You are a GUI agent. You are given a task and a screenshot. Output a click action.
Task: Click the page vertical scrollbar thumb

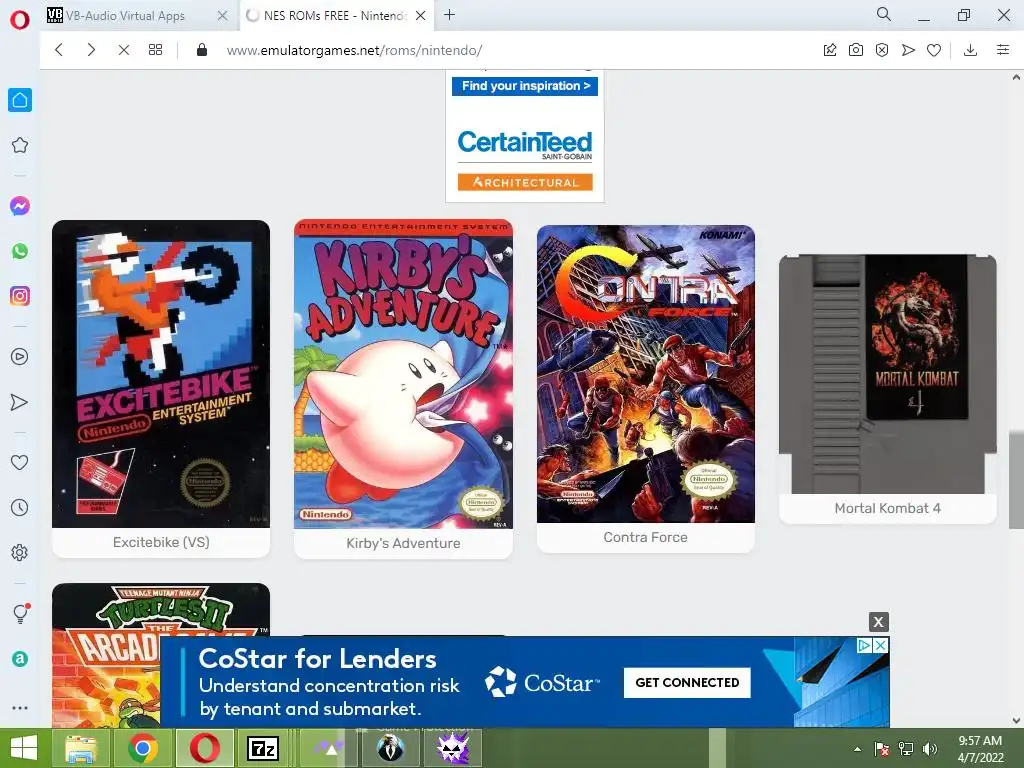[x=1016, y=480]
